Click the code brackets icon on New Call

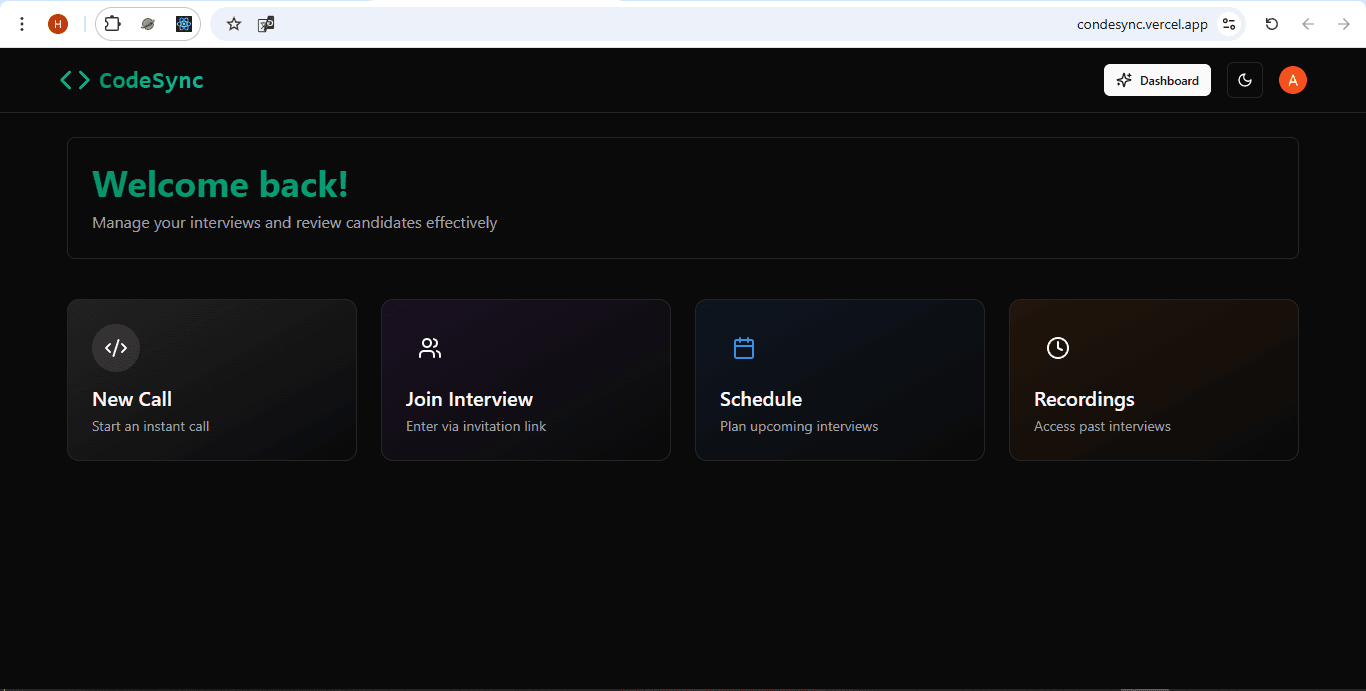116,348
